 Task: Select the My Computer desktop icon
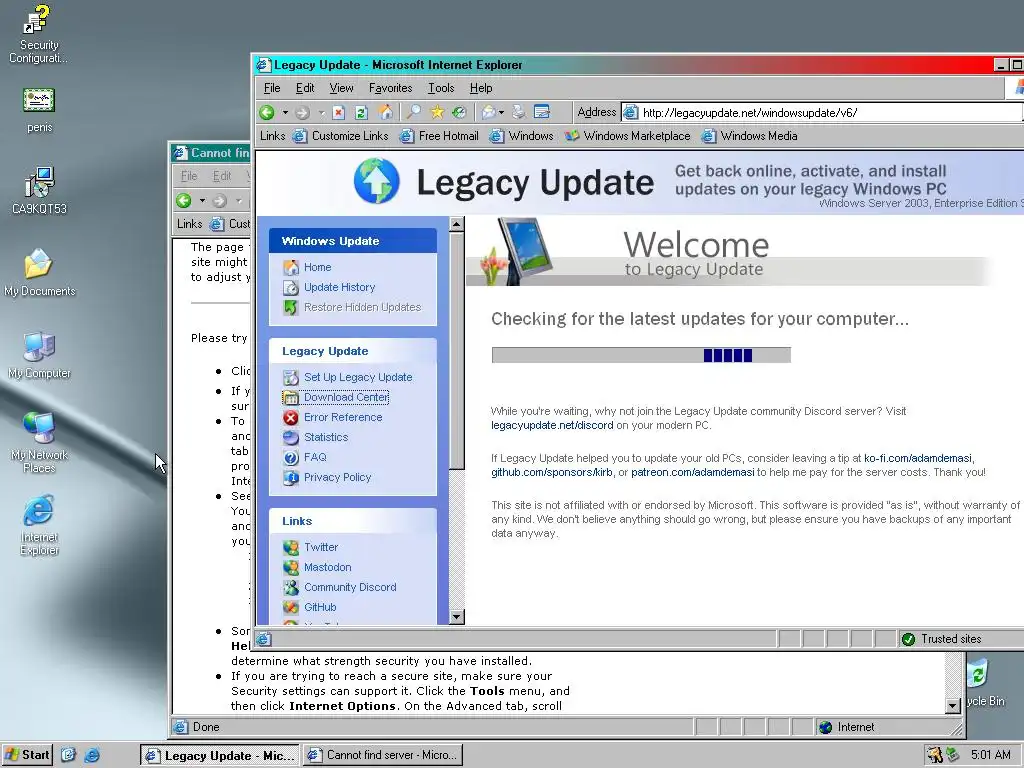[39, 355]
